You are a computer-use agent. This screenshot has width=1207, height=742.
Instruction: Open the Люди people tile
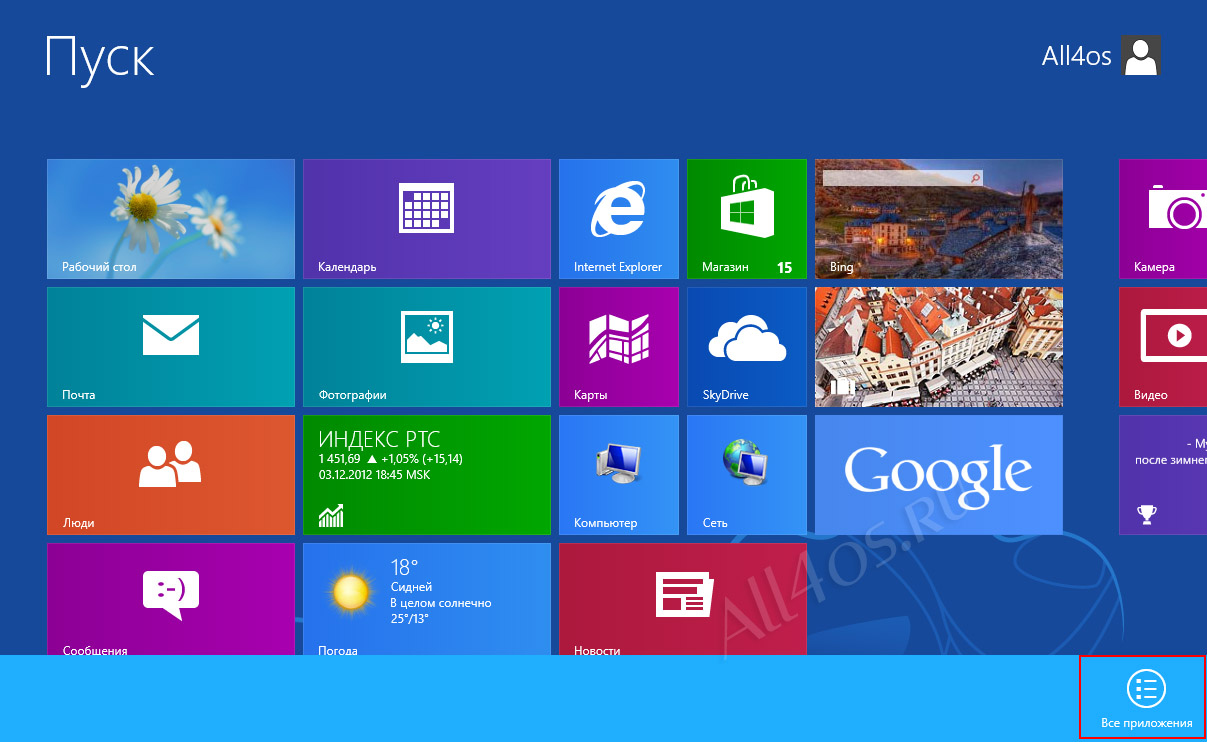pos(171,475)
